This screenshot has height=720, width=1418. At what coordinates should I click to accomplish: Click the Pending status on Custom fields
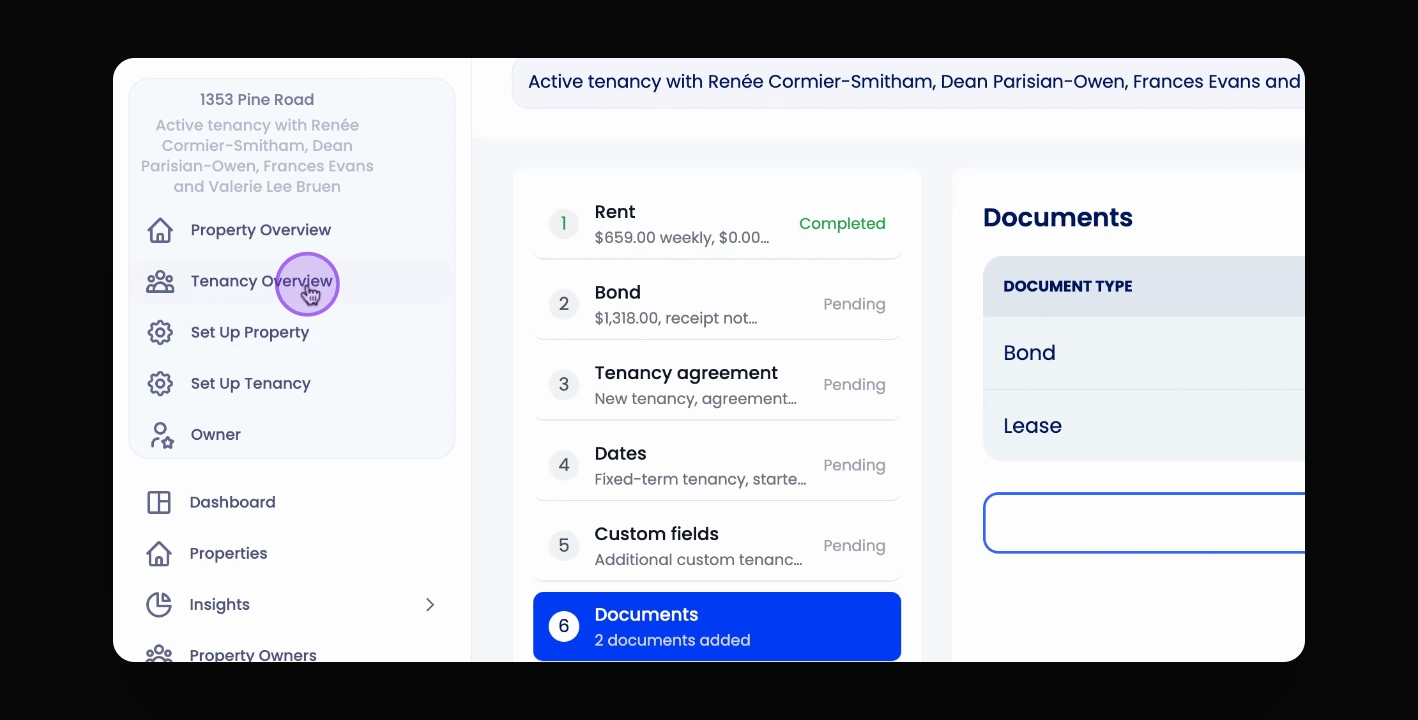(x=854, y=546)
